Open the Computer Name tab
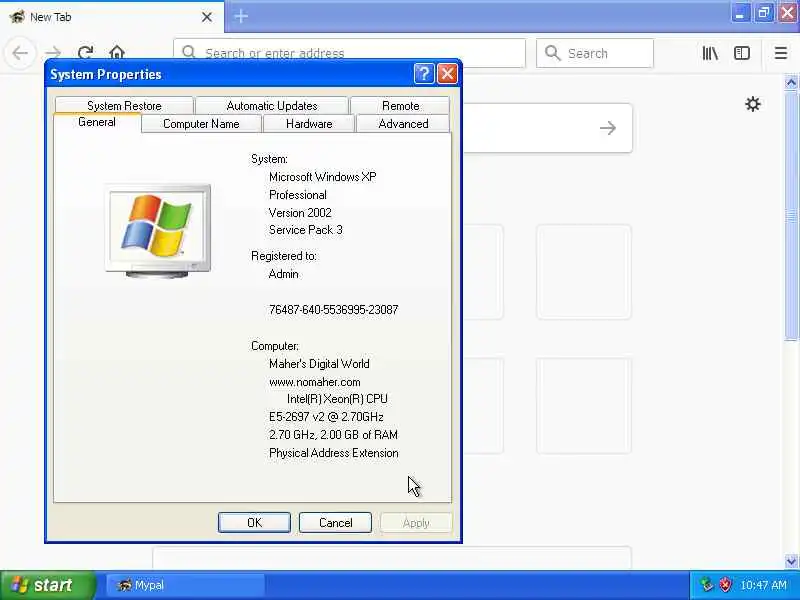 point(201,124)
